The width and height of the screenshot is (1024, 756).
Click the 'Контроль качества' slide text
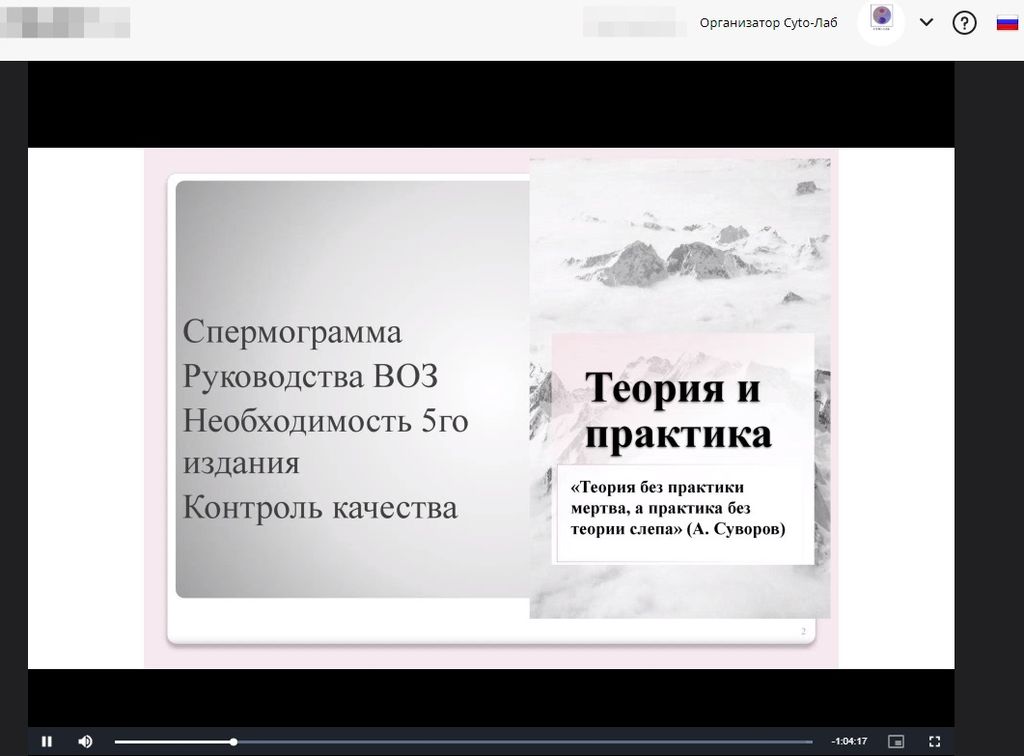[320, 507]
